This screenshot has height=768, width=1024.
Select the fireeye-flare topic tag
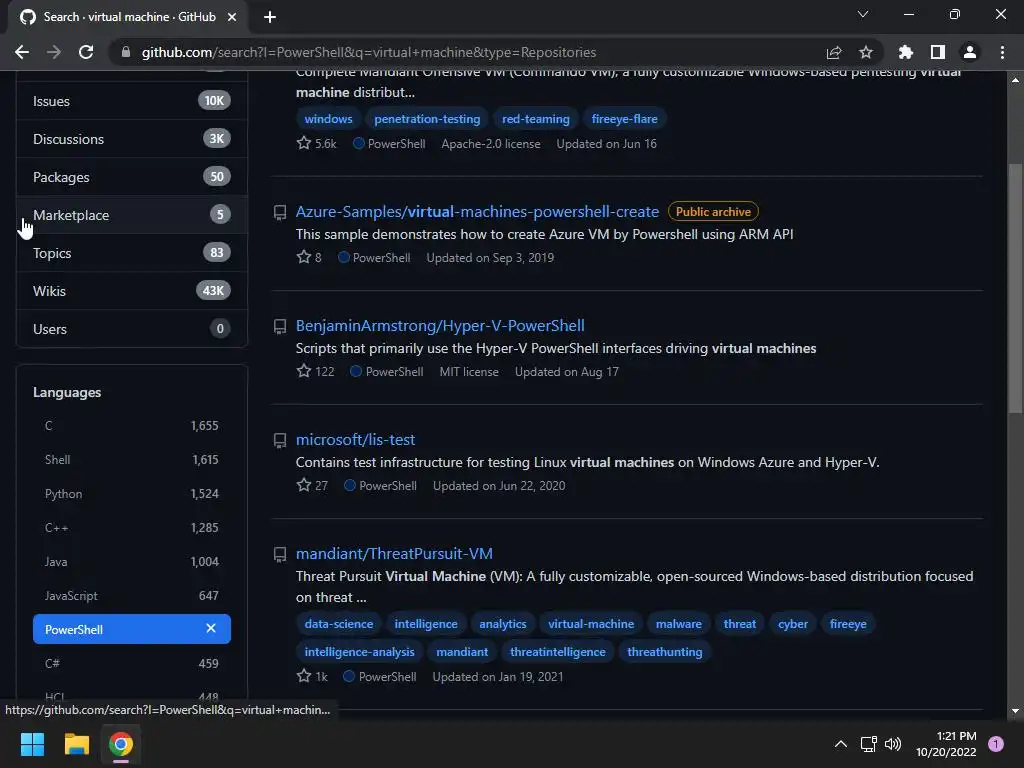point(624,119)
